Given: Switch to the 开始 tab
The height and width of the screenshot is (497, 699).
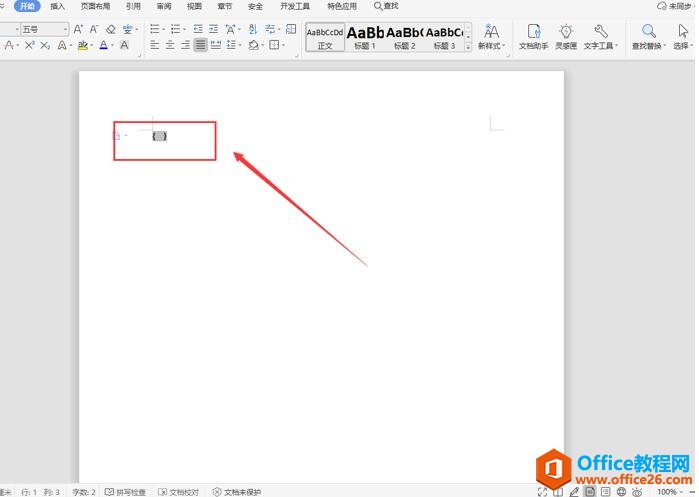Looking at the screenshot, I should point(27,6).
